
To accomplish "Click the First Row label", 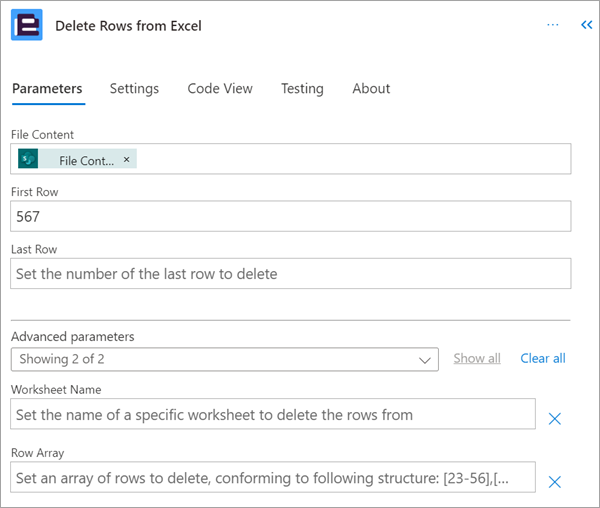I will point(34,192).
